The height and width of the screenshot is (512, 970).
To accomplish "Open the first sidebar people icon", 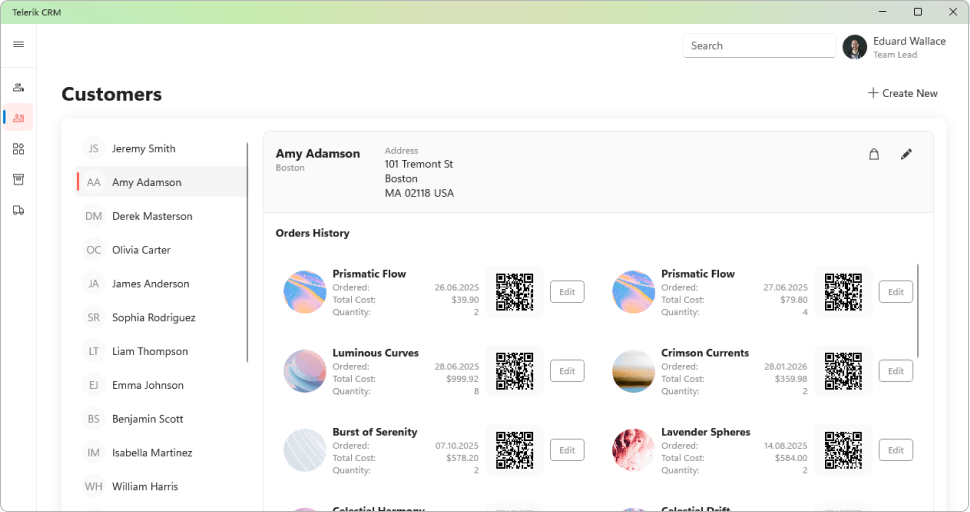I will click(19, 87).
